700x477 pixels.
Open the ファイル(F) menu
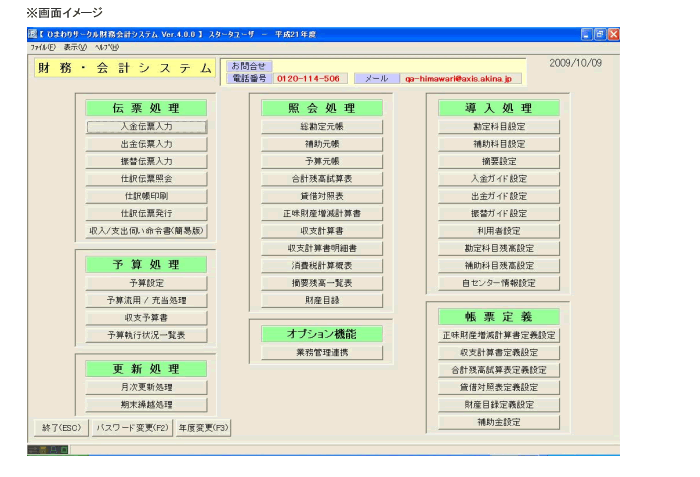(x=45, y=46)
